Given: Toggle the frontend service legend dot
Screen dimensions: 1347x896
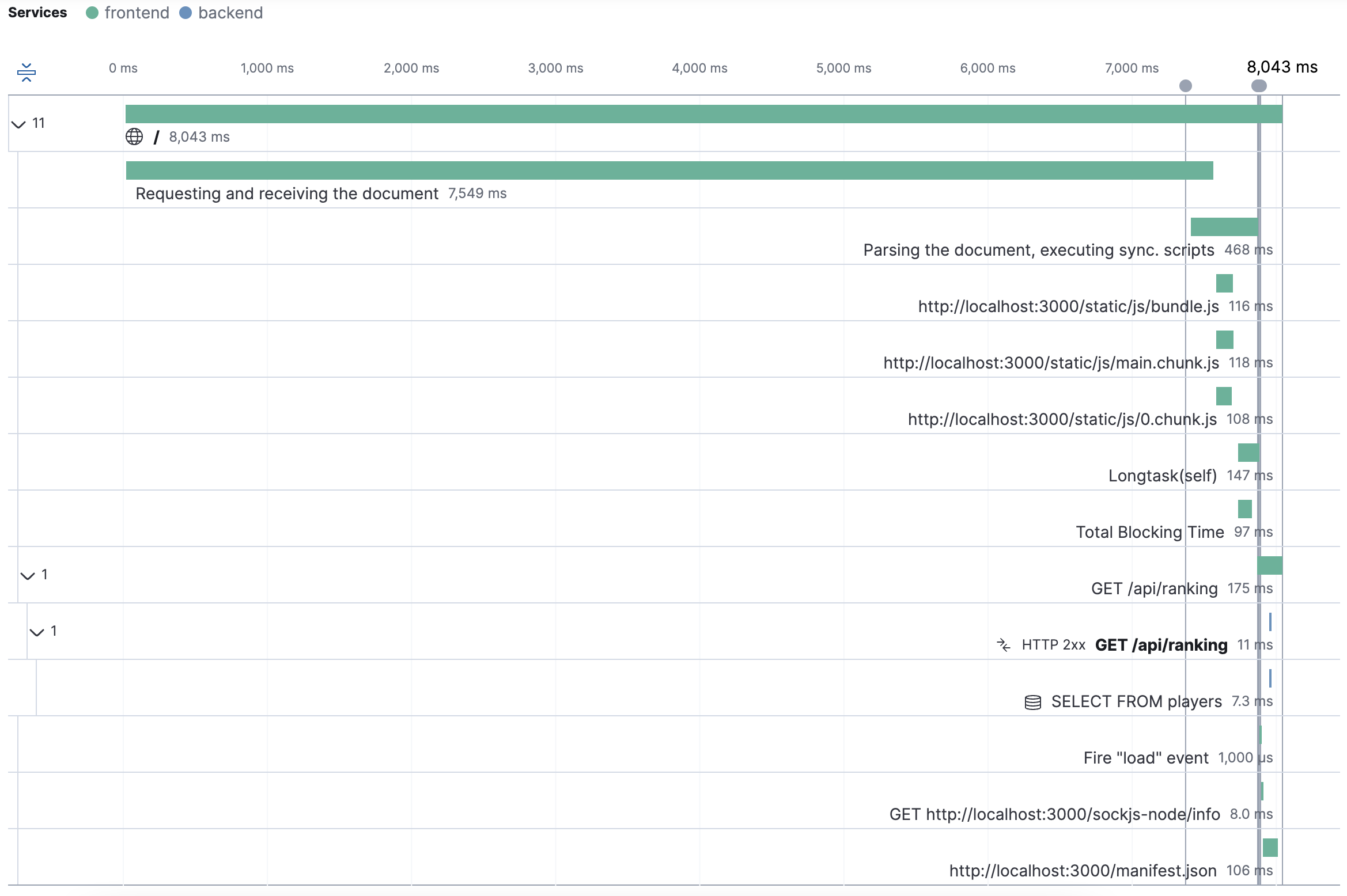Looking at the screenshot, I should [x=93, y=12].
